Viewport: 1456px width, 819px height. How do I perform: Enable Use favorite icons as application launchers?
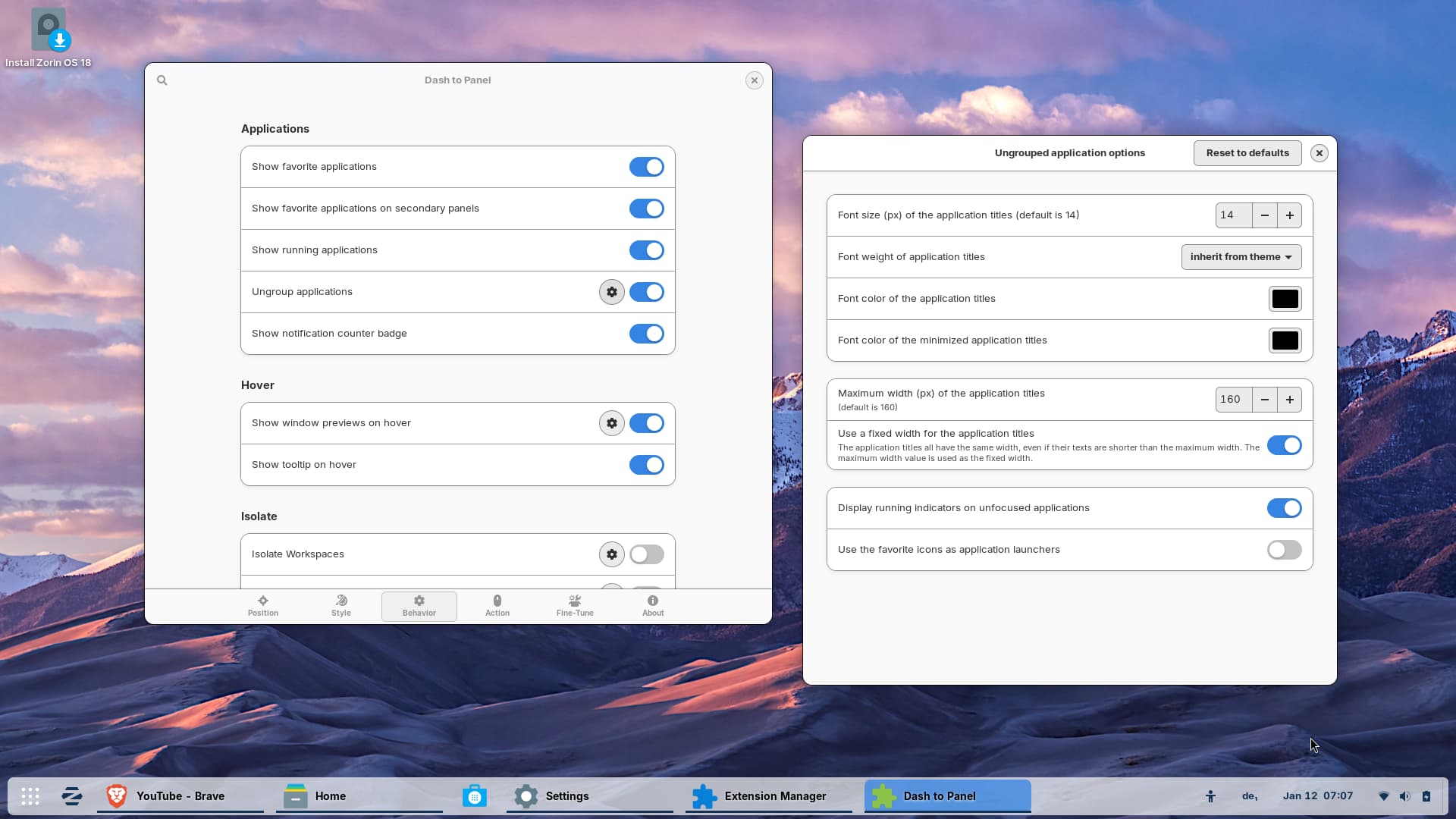(x=1284, y=550)
